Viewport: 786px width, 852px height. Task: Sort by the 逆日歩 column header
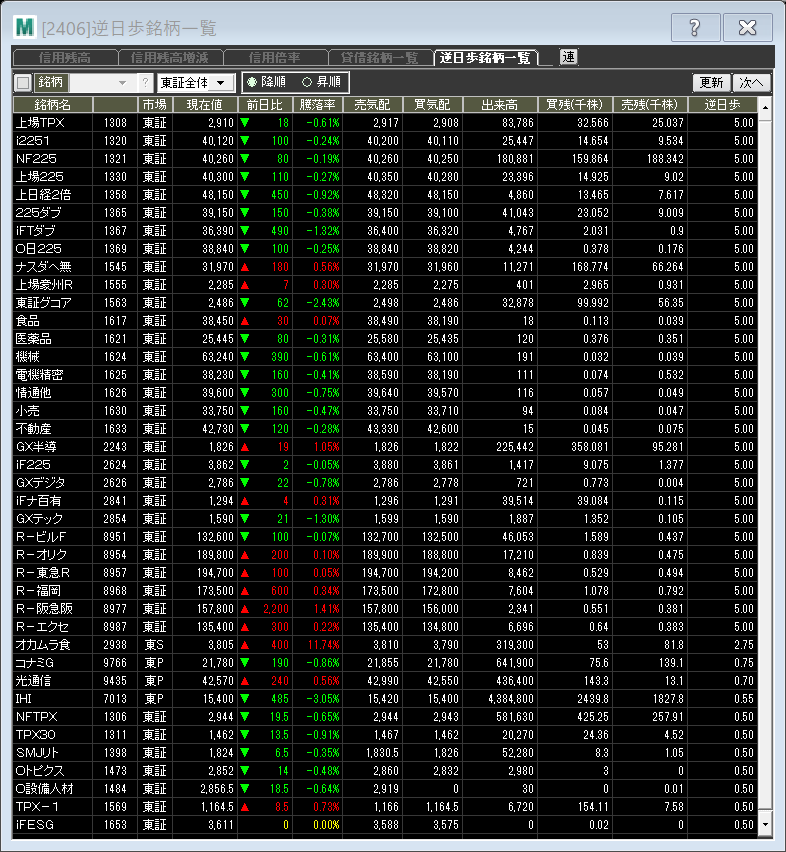[x=722, y=105]
